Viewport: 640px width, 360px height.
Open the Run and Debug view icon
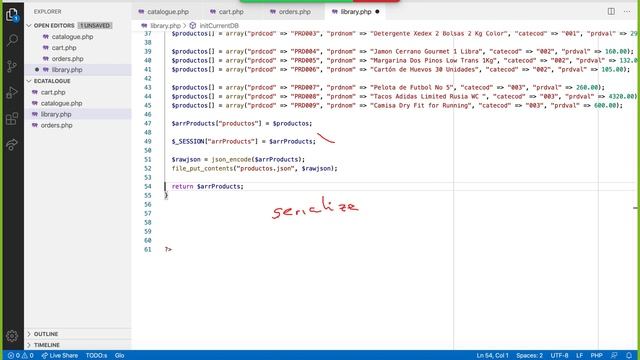point(12,92)
